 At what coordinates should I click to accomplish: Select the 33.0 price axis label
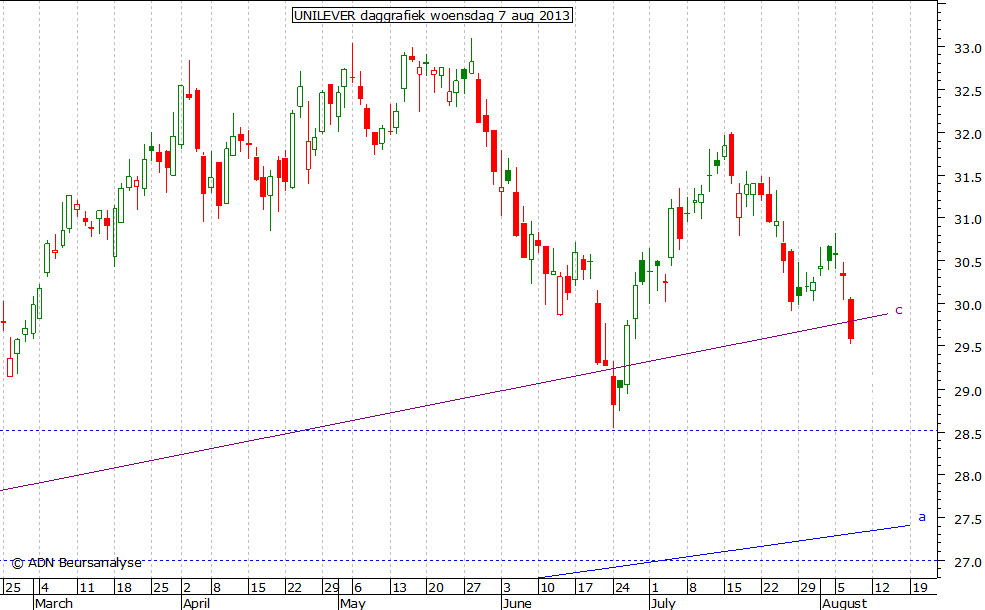click(x=967, y=48)
